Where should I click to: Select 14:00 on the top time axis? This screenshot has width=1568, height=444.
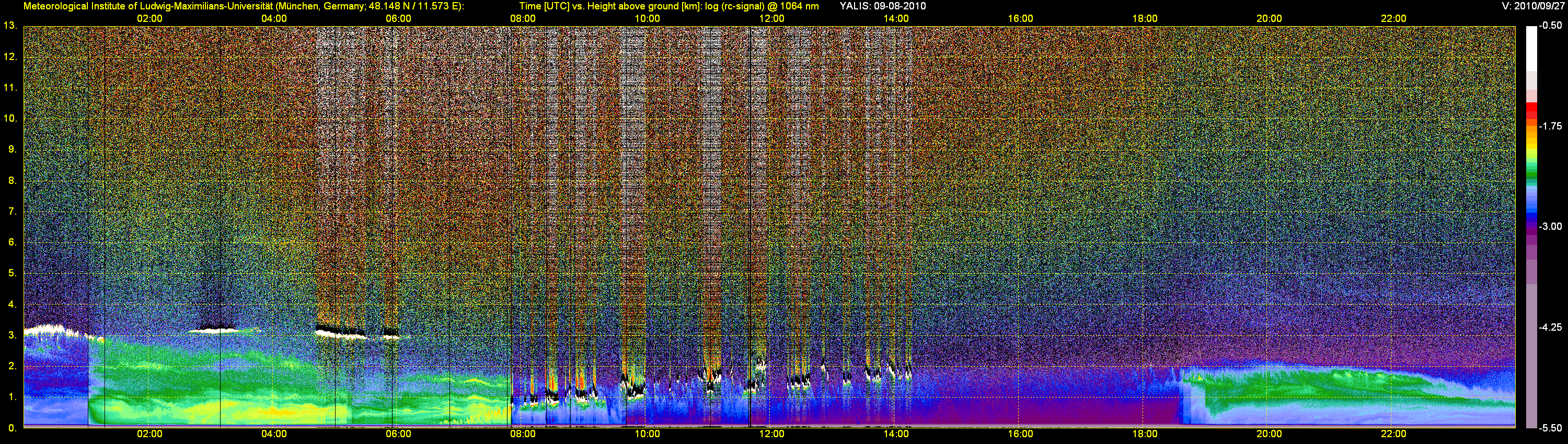[896, 19]
